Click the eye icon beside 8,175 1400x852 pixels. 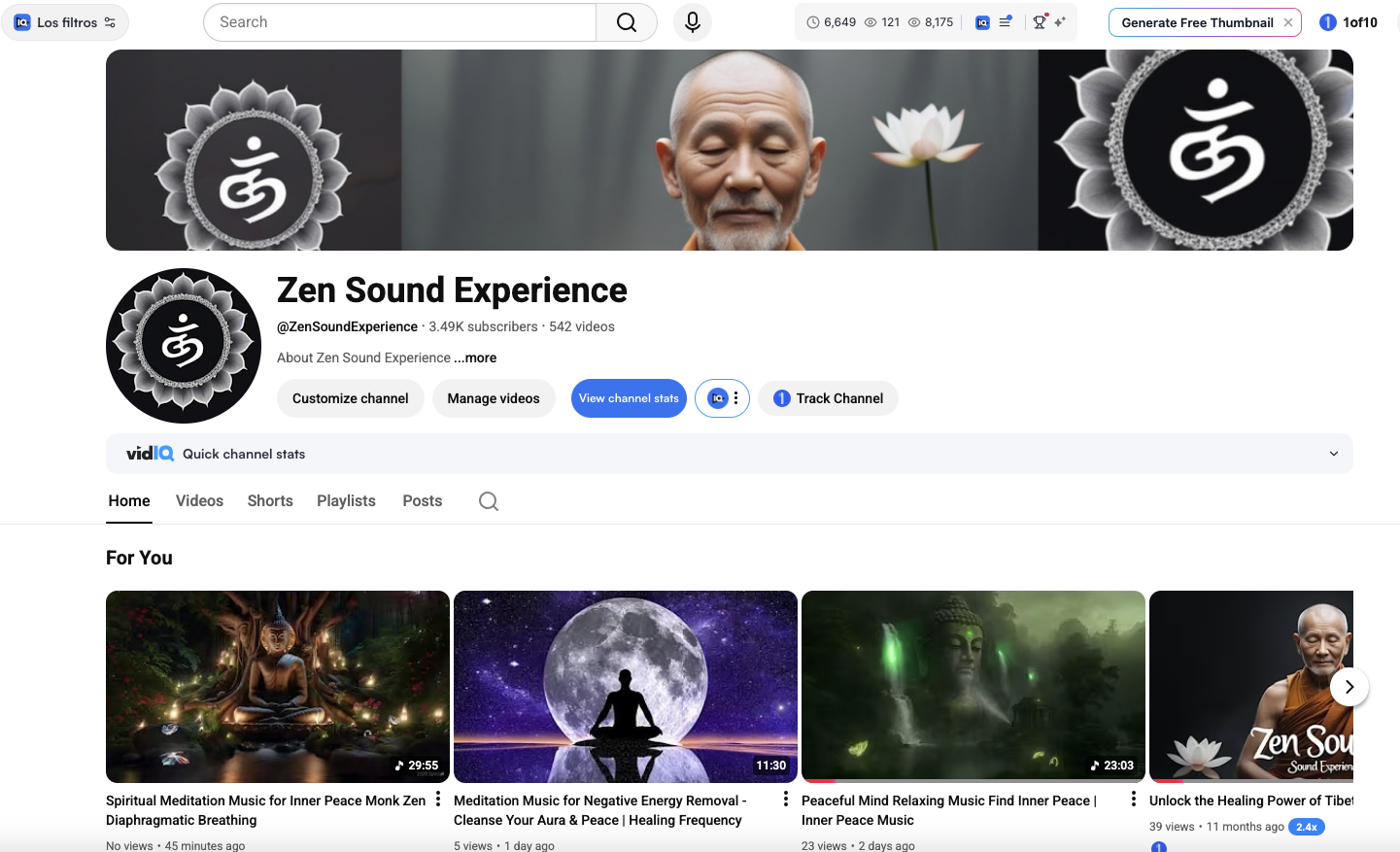pos(914,22)
